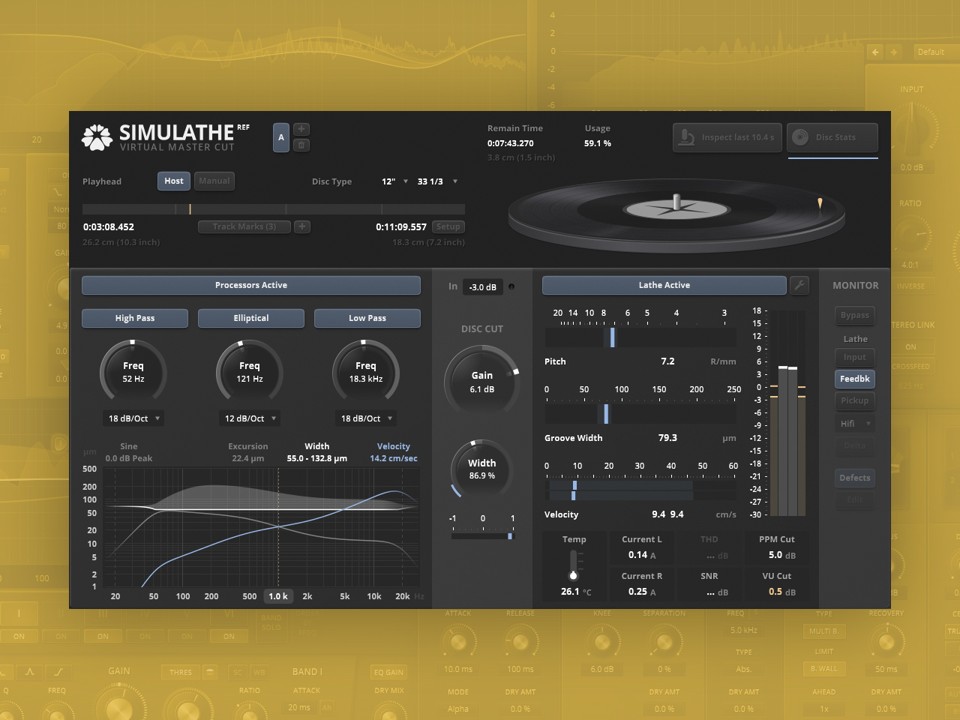Click the indicator dot beside In level
The image size is (960, 720).
[512, 287]
